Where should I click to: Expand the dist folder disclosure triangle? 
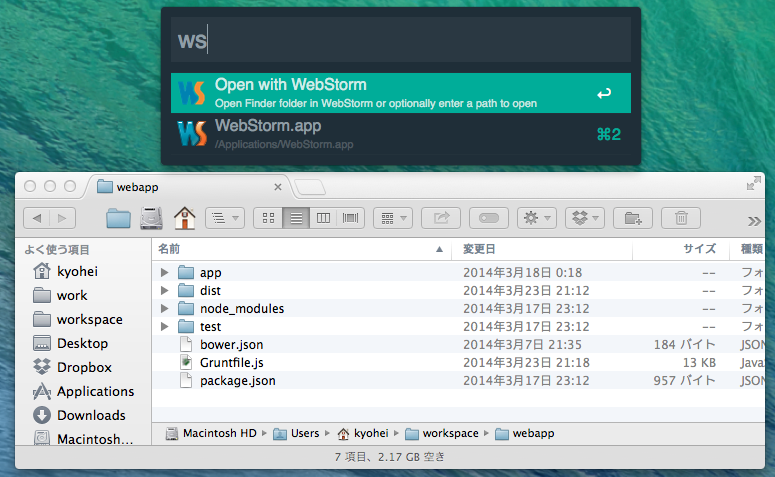click(x=165, y=290)
